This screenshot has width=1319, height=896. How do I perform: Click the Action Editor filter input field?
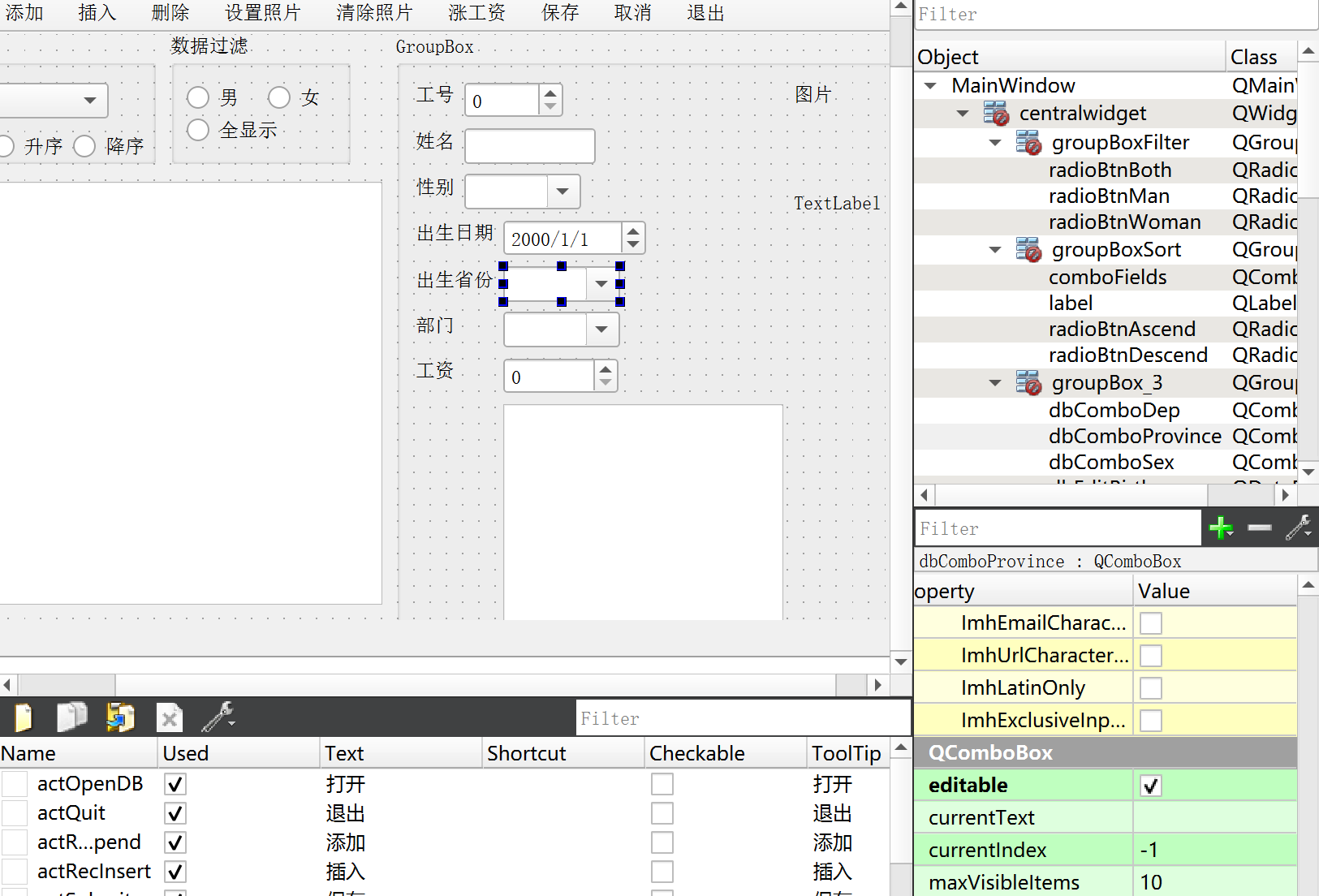743,717
